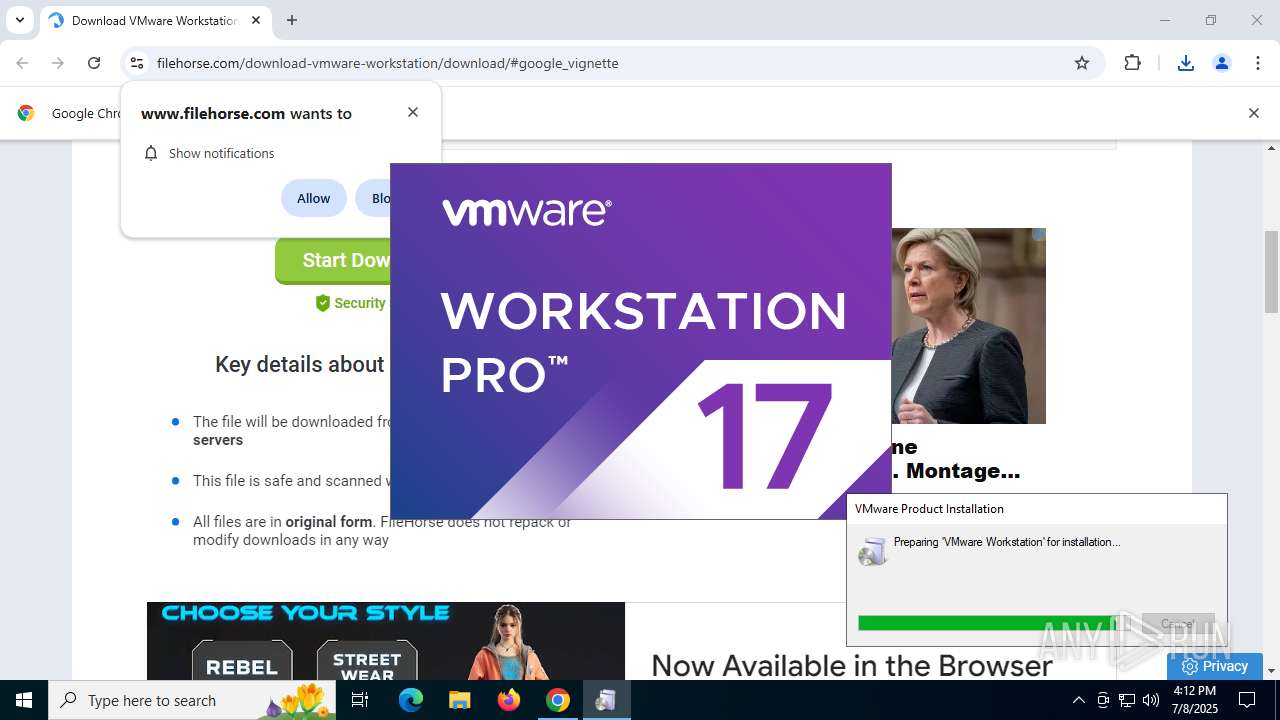The height and width of the screenshot is (720, 1280).
Task: Click the Chrome forward arrow
Action: [x=58, y=63]
